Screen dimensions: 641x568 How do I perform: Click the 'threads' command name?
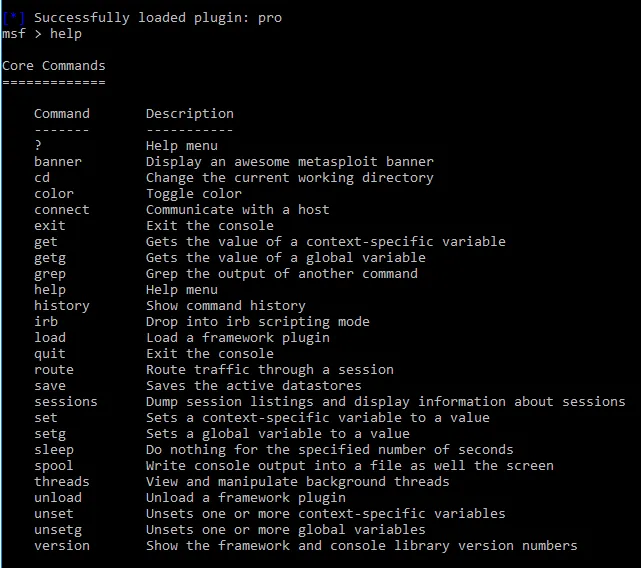[62, 481]
